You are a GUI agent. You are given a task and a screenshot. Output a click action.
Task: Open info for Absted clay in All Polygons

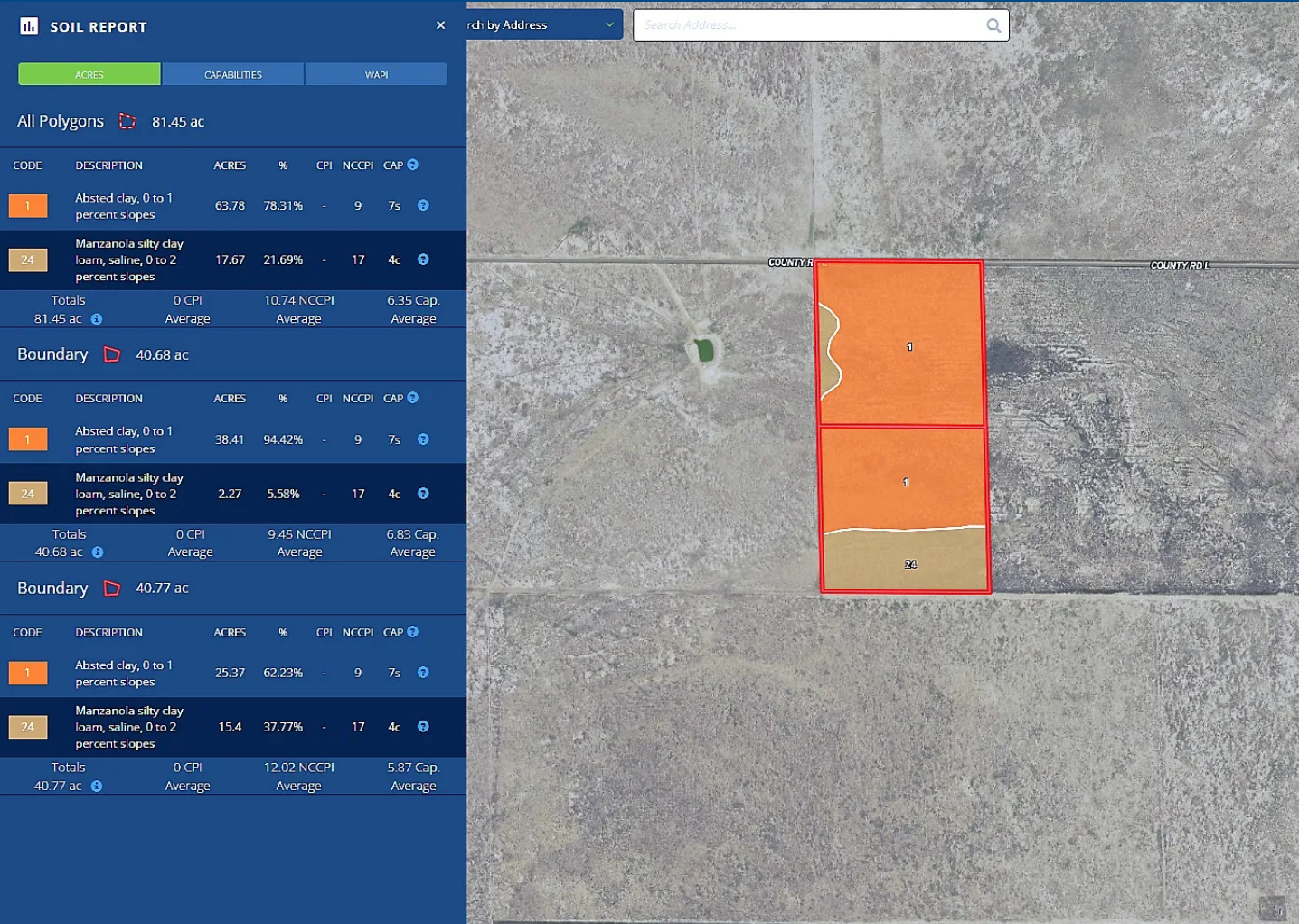[423, 205]
